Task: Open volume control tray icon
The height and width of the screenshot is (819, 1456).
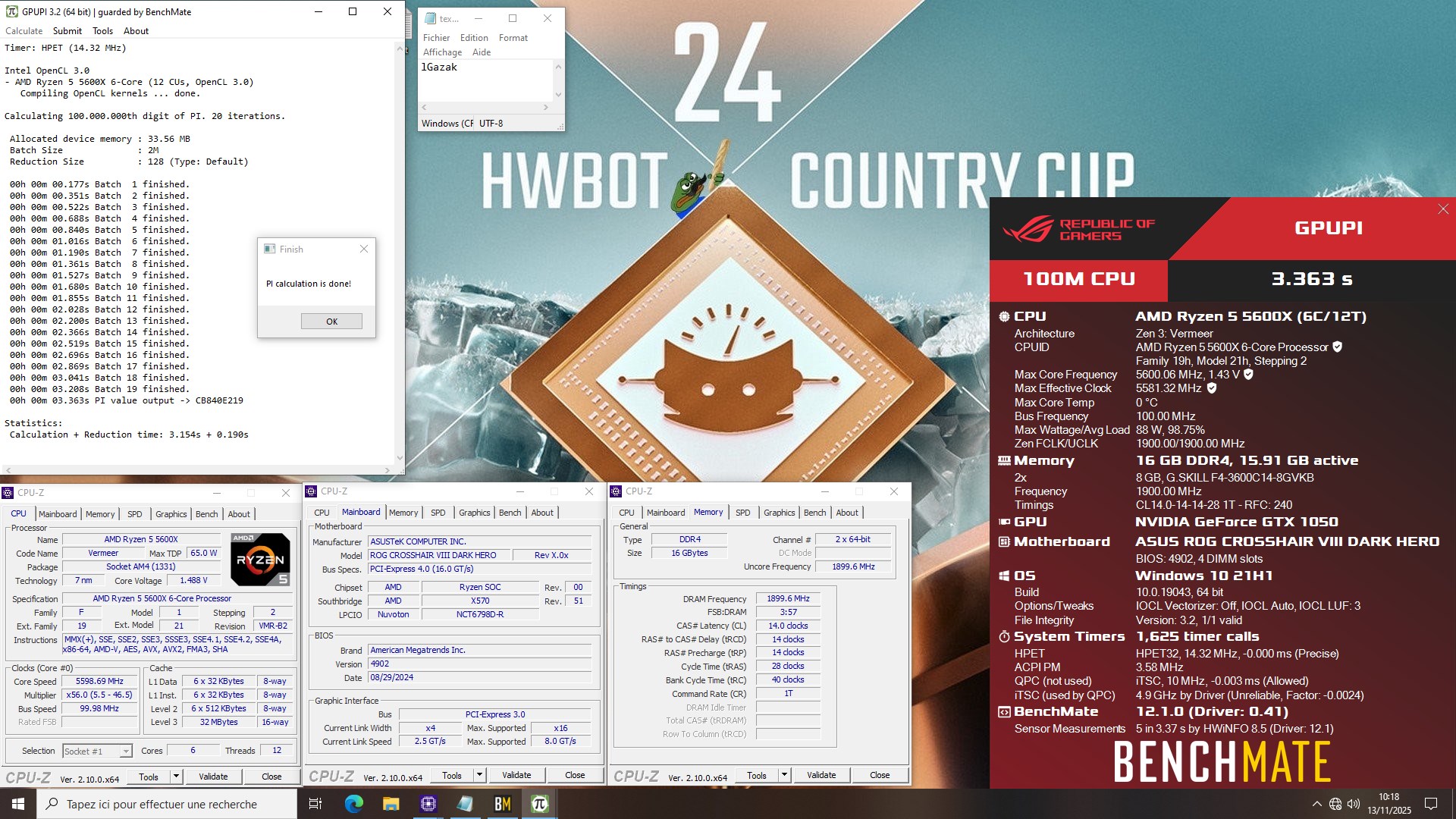Action: [x=1354, y=804]
